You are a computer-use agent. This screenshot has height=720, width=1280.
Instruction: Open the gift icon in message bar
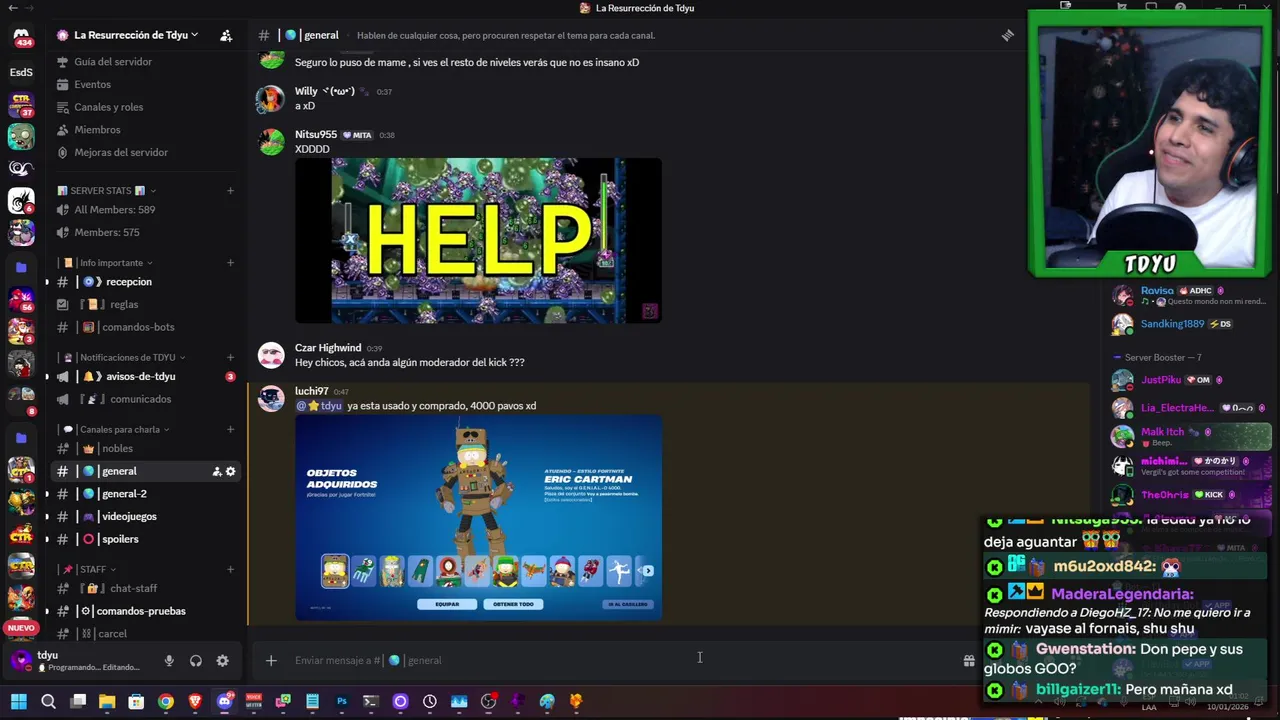pyautogui.click(x=968, y=660)
